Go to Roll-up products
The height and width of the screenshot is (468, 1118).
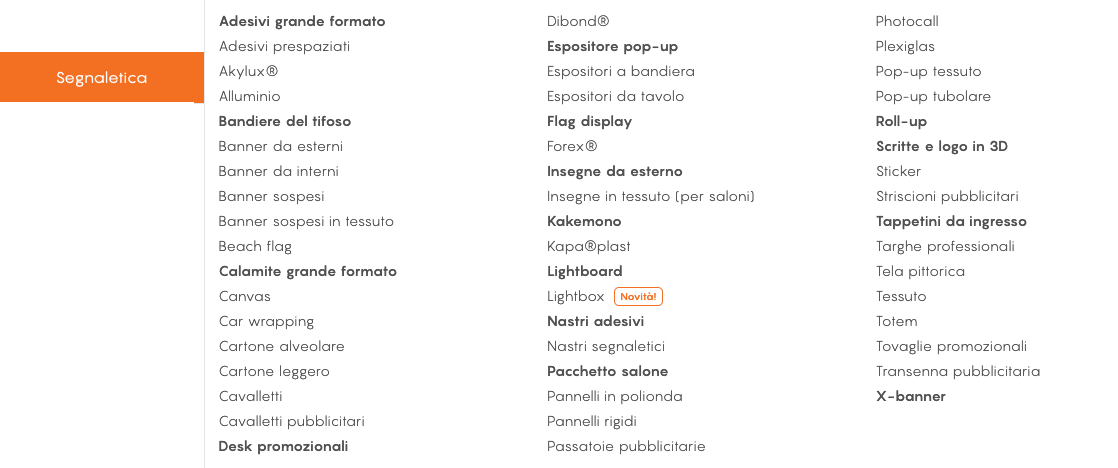pyautogui.click(x=901, y=121)
